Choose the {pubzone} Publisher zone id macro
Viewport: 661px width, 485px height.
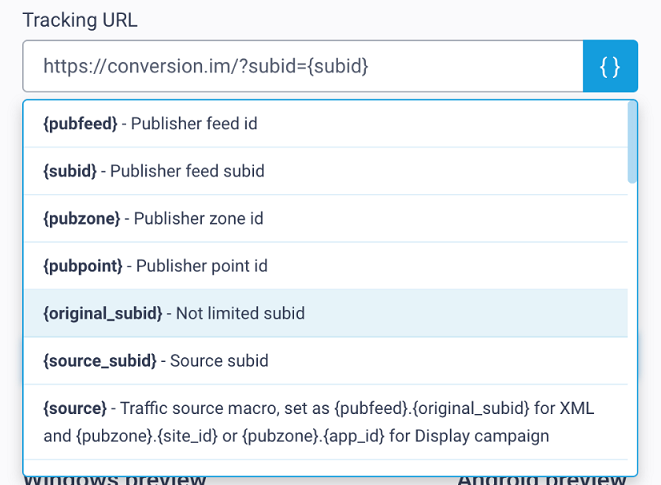pyautogui.click(x=326, y=218)
